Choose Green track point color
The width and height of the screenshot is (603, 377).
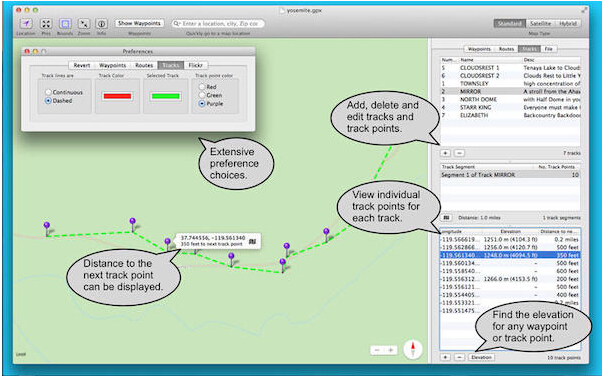202,95
